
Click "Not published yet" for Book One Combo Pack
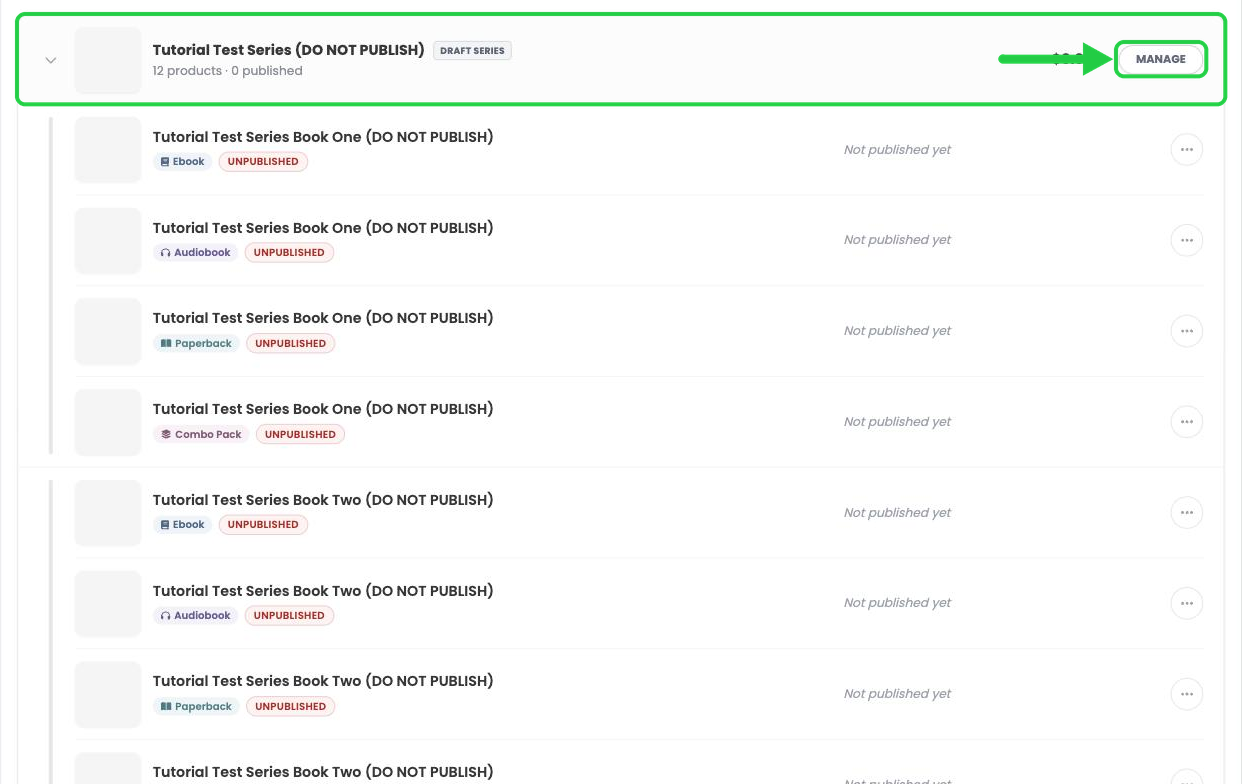(897, 422)
